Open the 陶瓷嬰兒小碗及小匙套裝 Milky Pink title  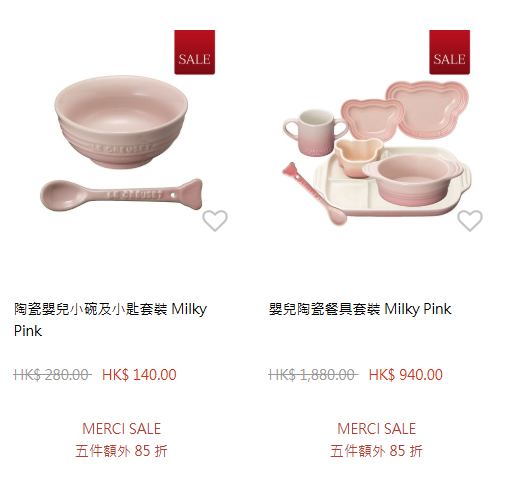[110, 320]
